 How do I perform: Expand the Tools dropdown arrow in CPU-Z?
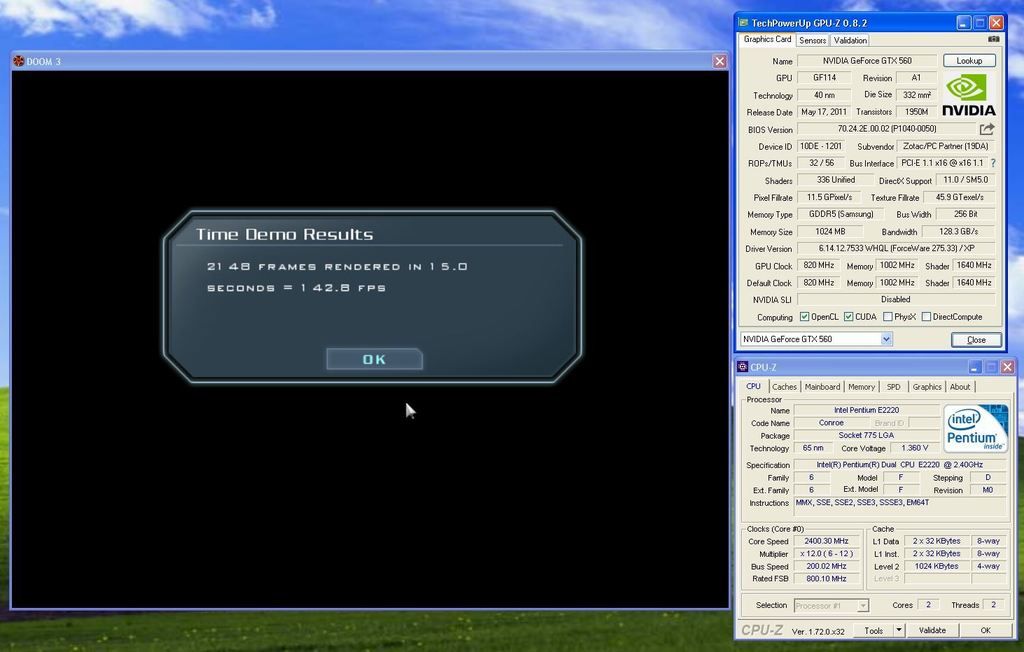[x=899, y=630]
